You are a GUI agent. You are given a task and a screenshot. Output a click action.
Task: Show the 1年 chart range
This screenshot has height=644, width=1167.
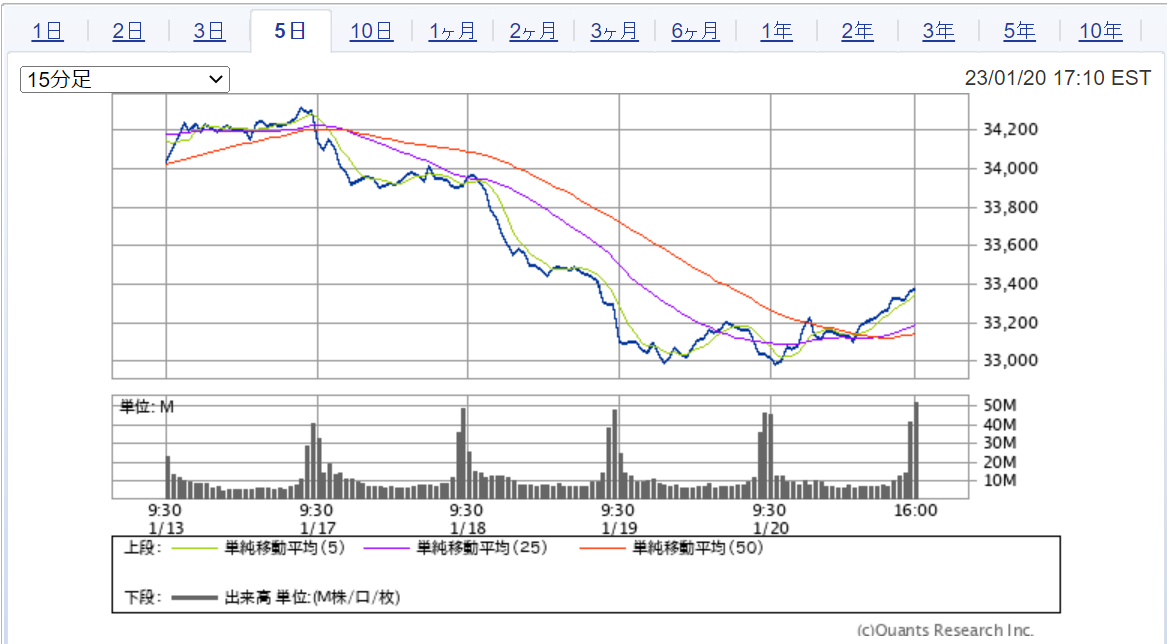tap(776, 31)
